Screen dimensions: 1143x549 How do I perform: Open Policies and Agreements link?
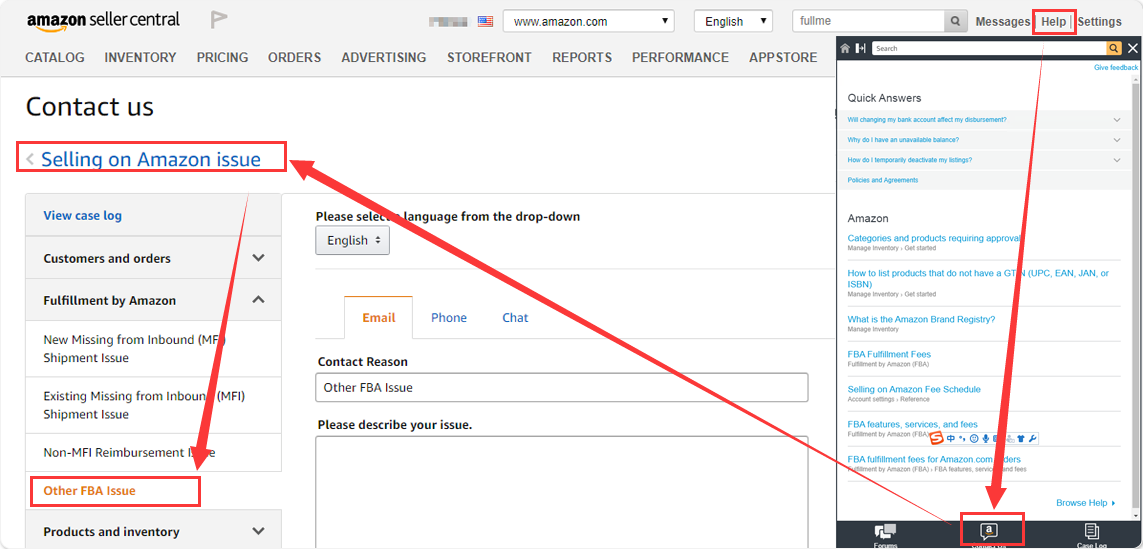pyautogui.click(x=883, y=179)
